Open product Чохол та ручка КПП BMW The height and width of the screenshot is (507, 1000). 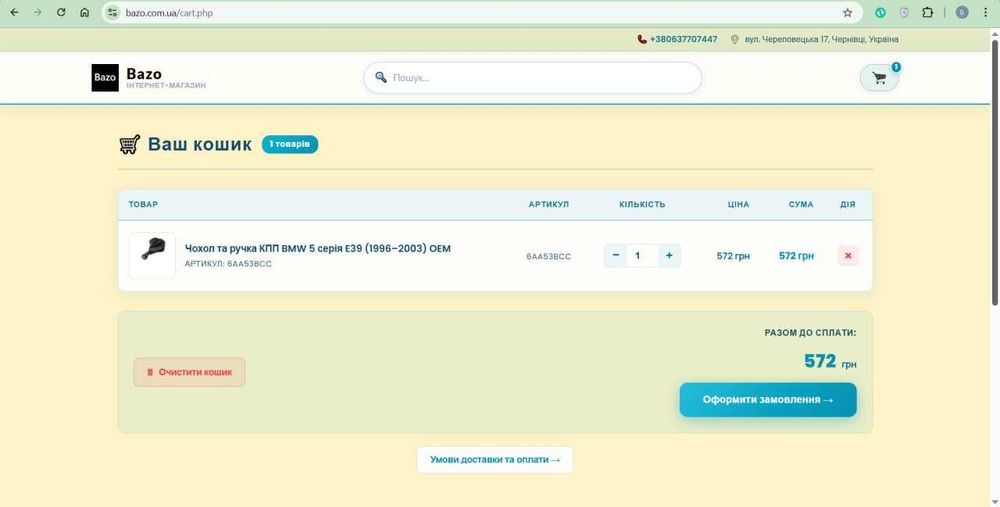pos(318,248)
